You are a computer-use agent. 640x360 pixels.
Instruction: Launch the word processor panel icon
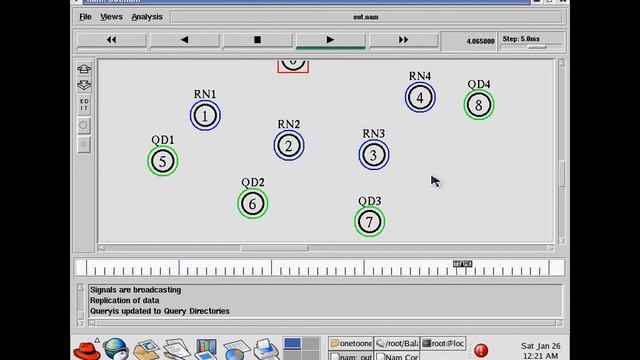[176, 349]
